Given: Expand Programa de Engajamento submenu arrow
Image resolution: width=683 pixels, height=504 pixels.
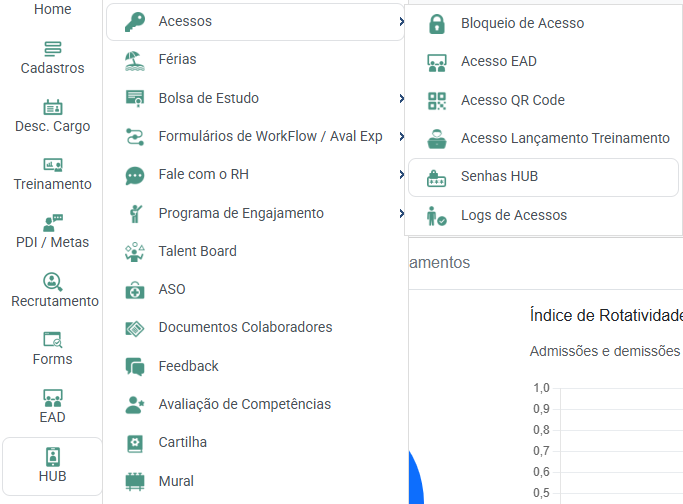Looking at the screenshot, I should point(400,213).
